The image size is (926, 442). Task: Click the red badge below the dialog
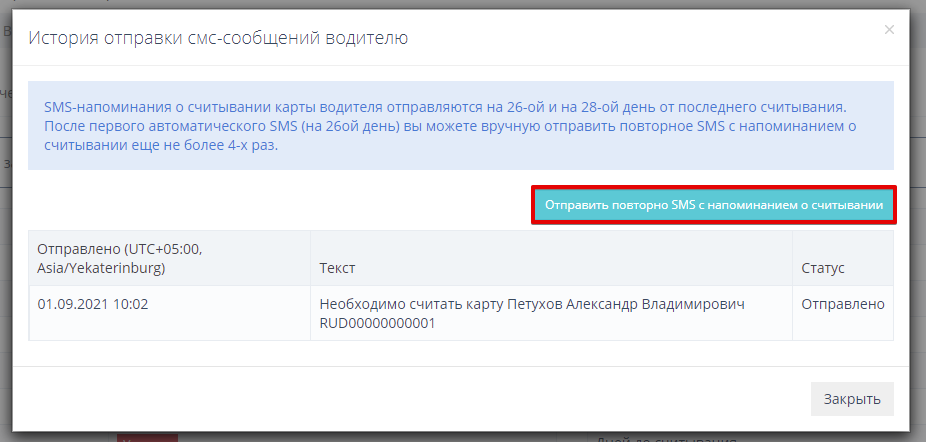tap(147, 438)
